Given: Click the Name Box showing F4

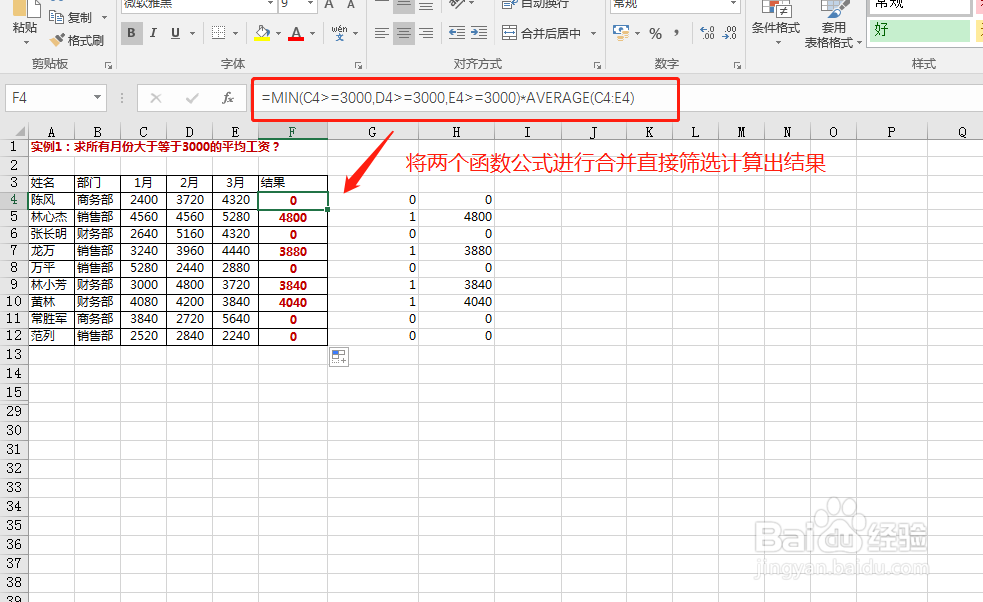Looking at the screenshot, I should point(48,98).
